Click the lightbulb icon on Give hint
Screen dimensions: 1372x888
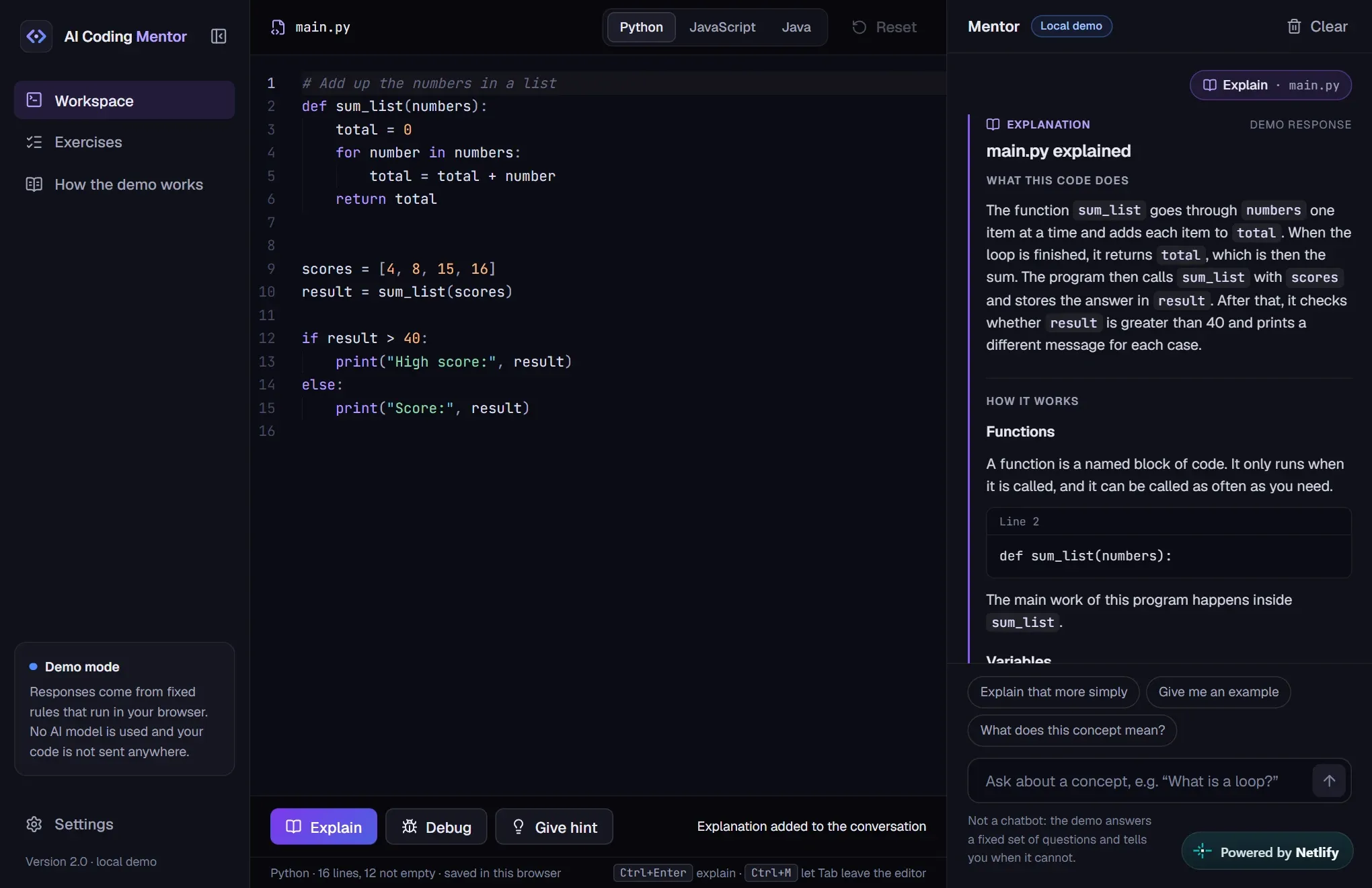(x=518, y=827)
